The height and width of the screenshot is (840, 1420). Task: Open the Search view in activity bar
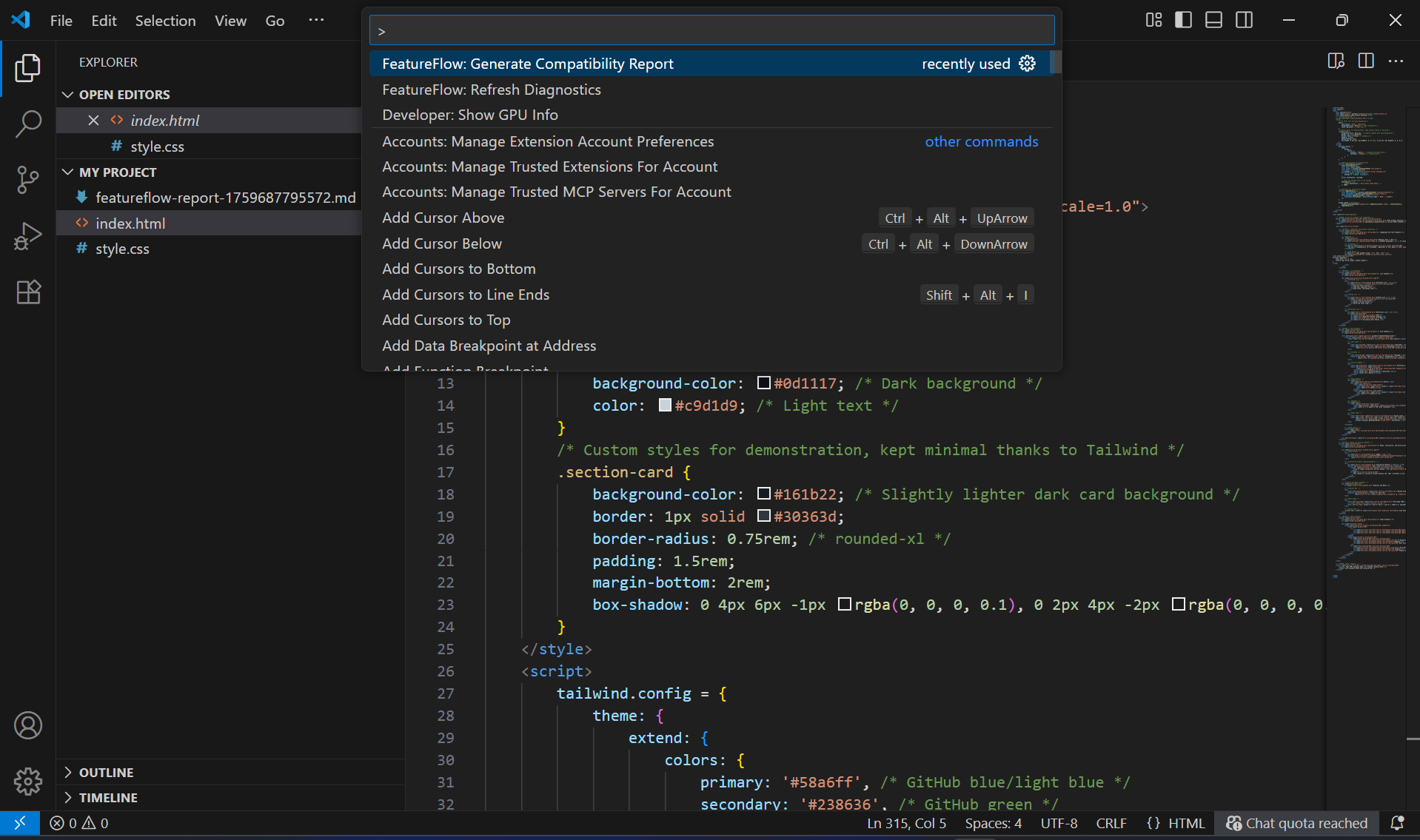pyautogui.click(x=28, y=124)
